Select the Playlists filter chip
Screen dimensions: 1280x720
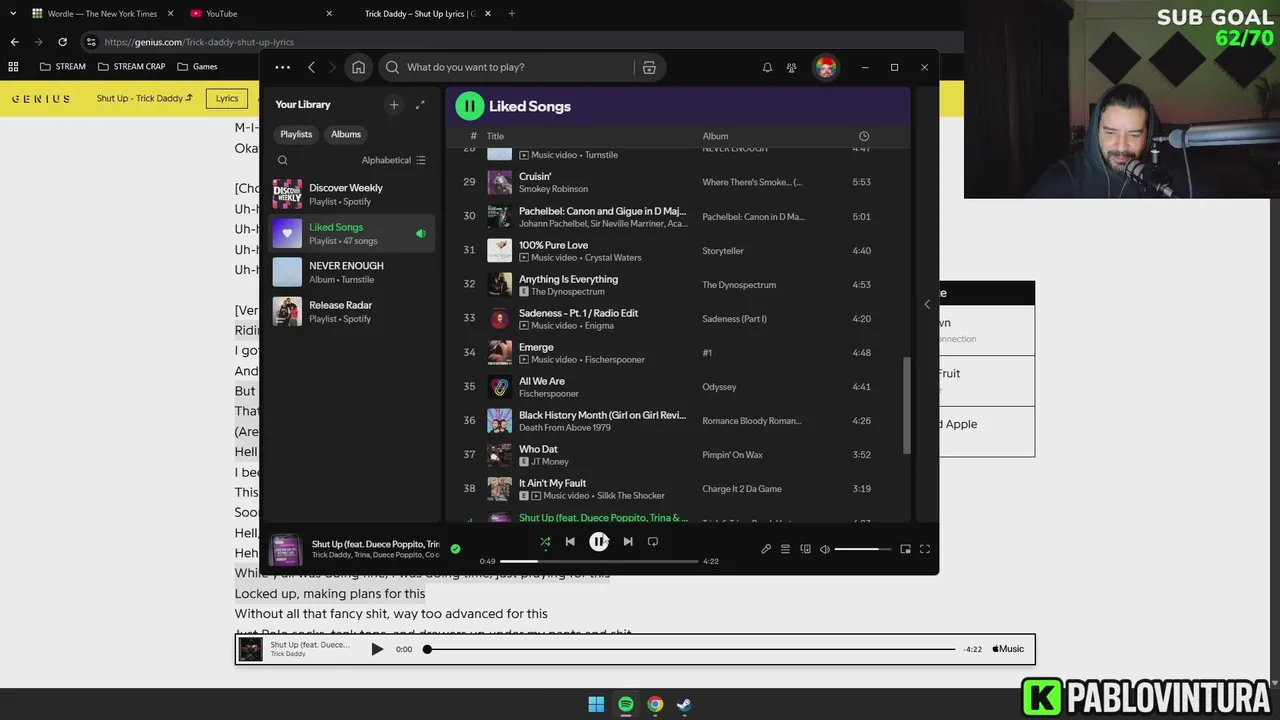tap(296, 134)
